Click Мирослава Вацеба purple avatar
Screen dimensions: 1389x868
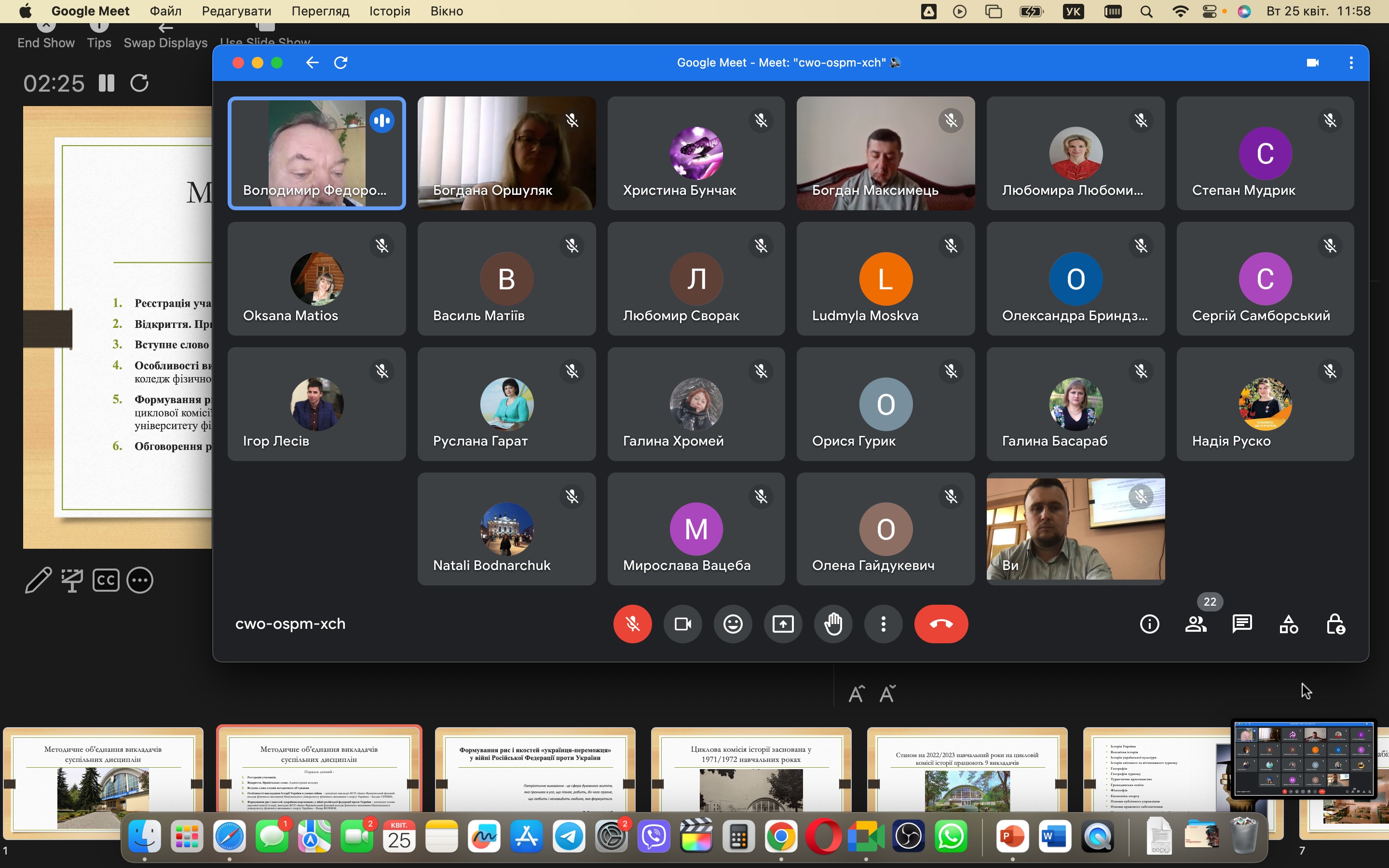click(695, 529)
